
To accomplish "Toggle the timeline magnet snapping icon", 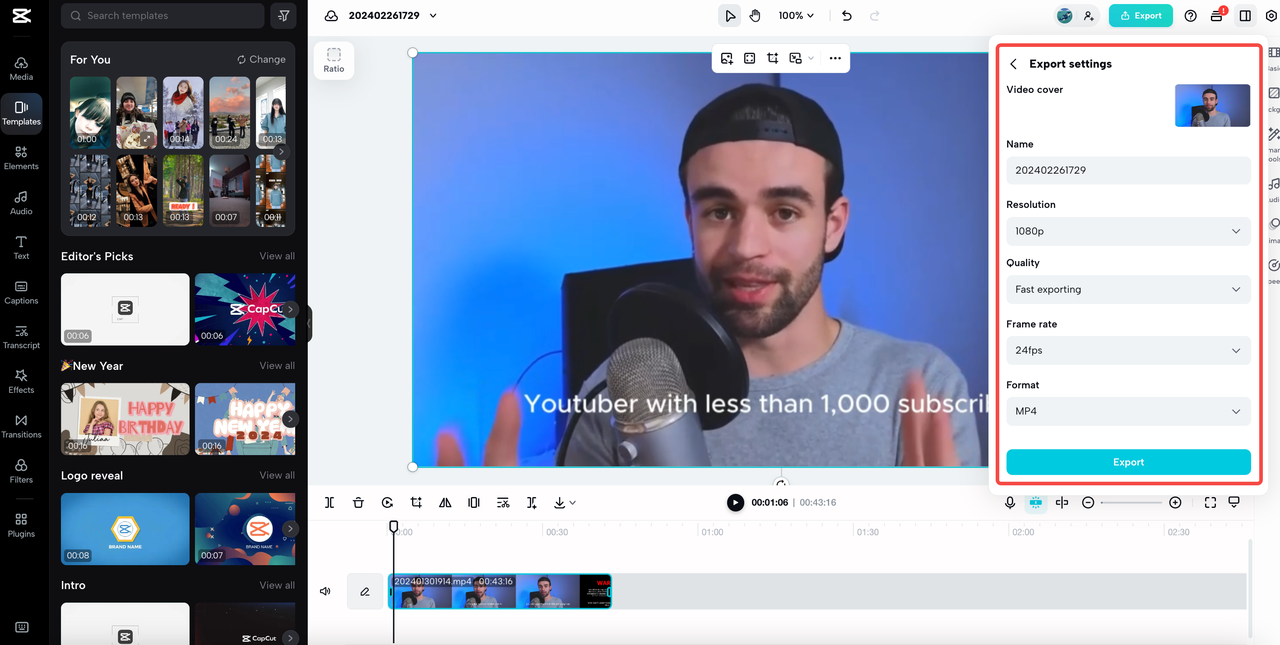I will [1035, 502].
